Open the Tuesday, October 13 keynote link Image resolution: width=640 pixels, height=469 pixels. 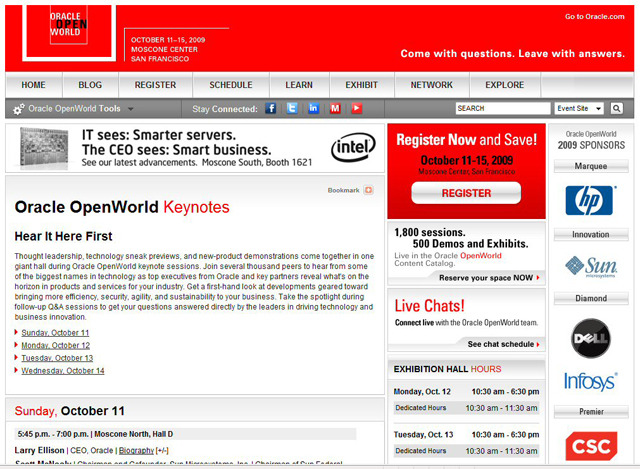click(x=57, y=358)
